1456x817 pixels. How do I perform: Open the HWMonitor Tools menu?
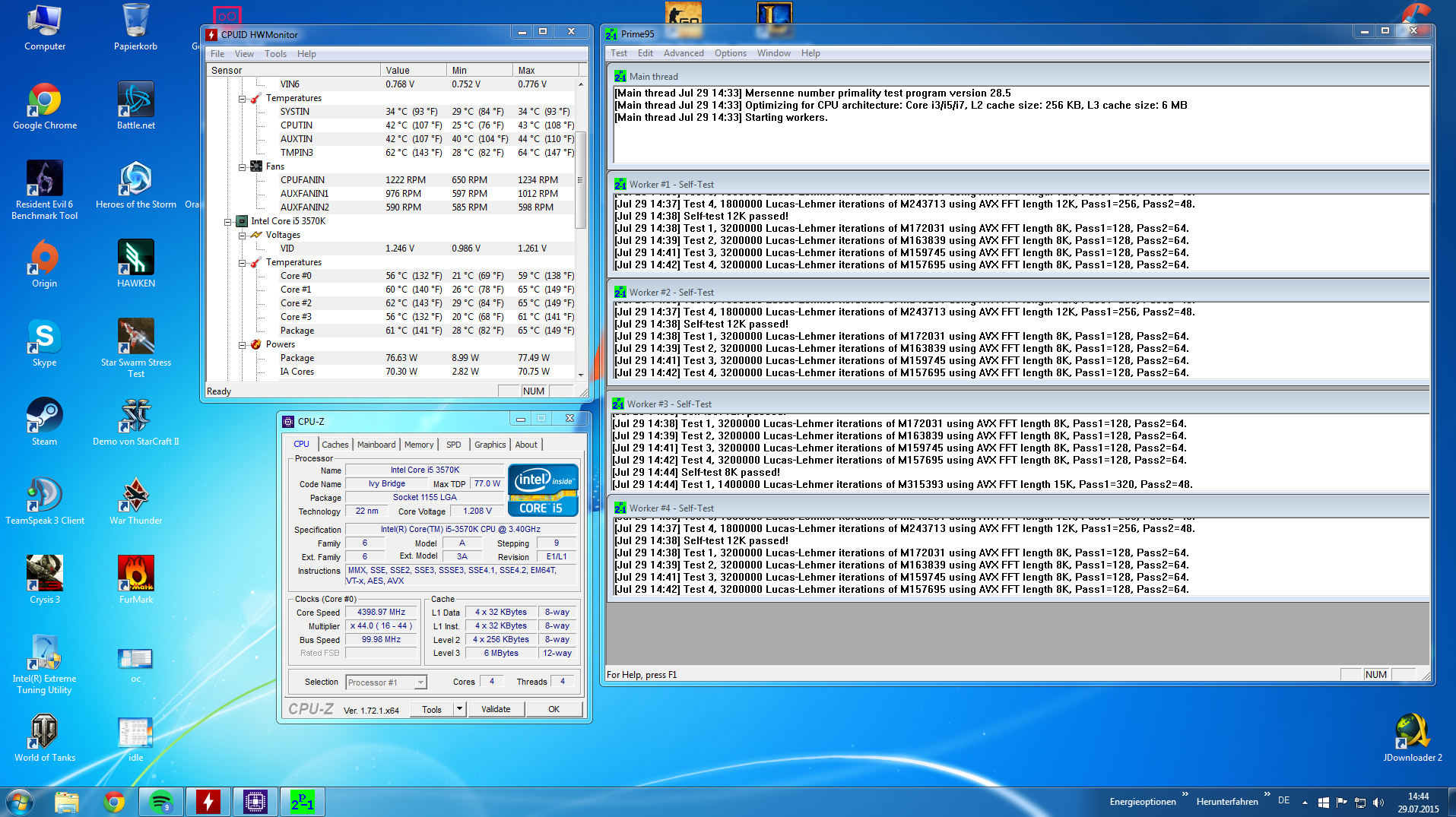pos(275,54)
